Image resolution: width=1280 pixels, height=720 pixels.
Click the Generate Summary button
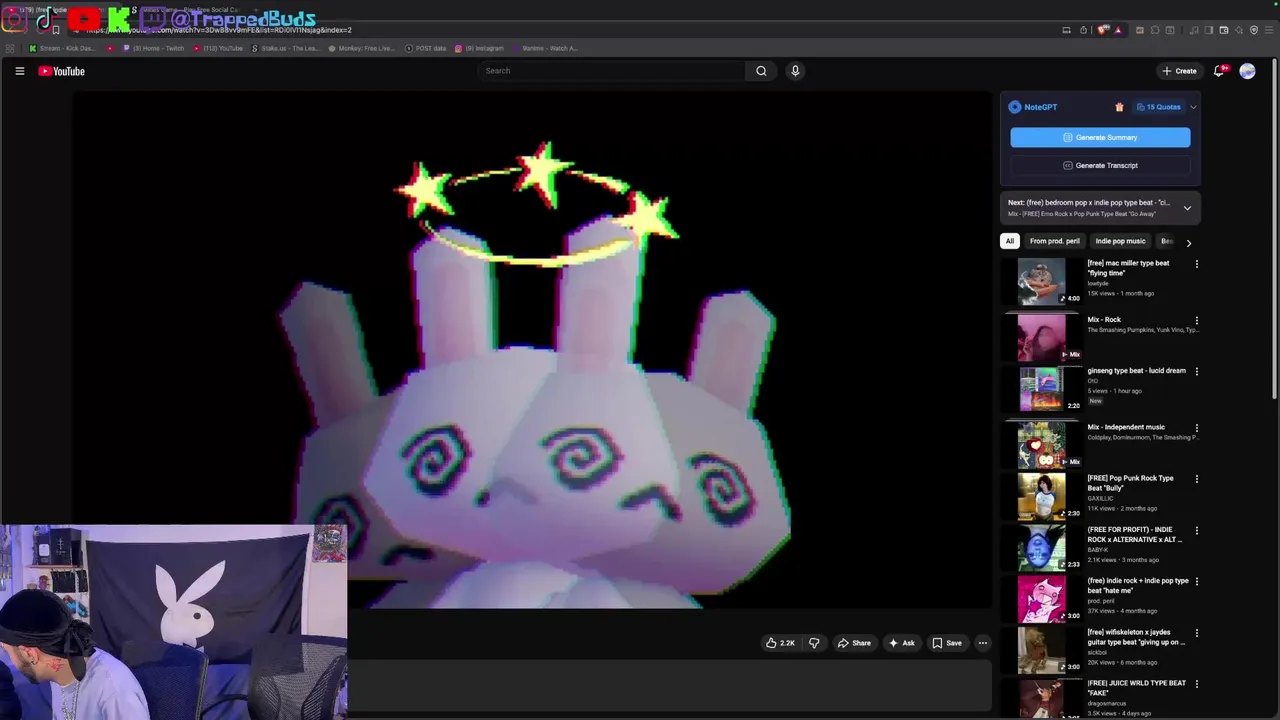click(x=1100, y=137)
